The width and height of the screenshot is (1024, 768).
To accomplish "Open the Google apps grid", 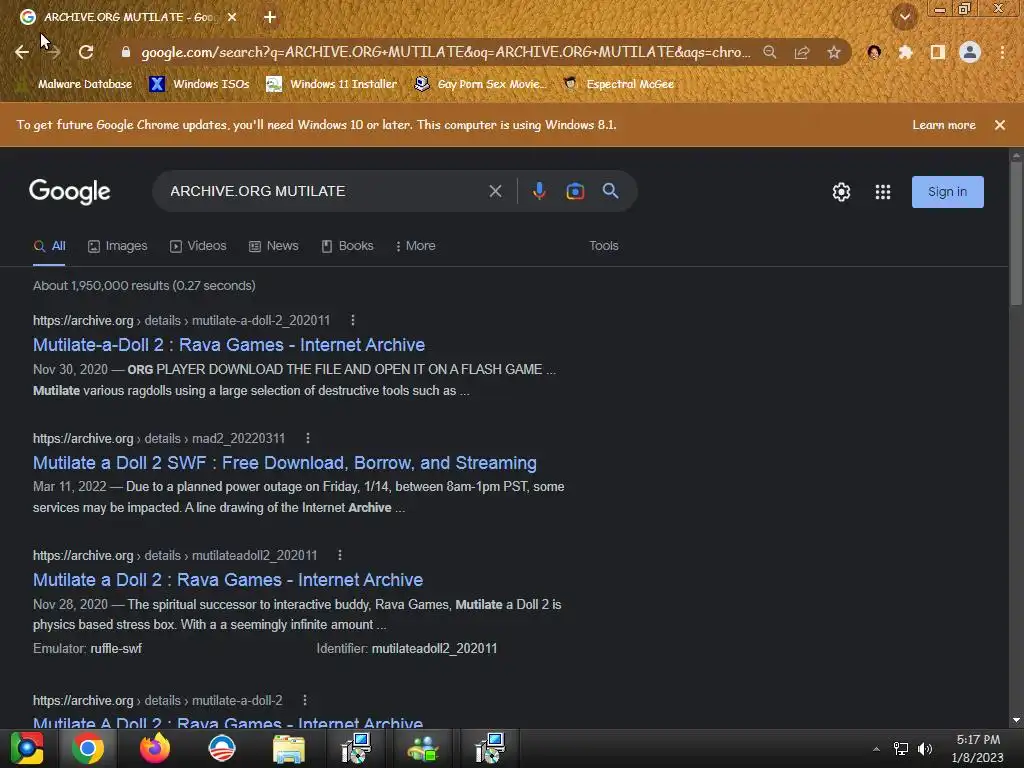I will point(883,191).
